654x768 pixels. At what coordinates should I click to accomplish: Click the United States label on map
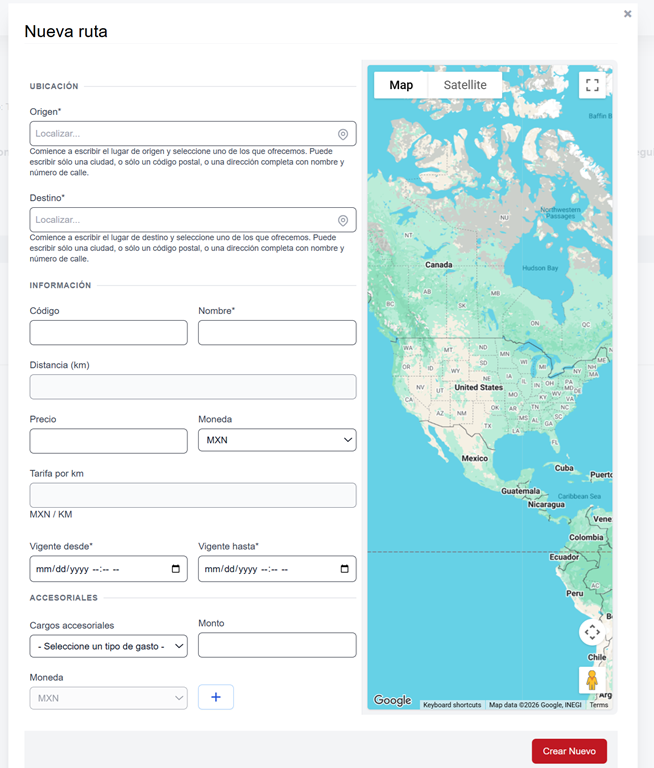coord(479,387)
